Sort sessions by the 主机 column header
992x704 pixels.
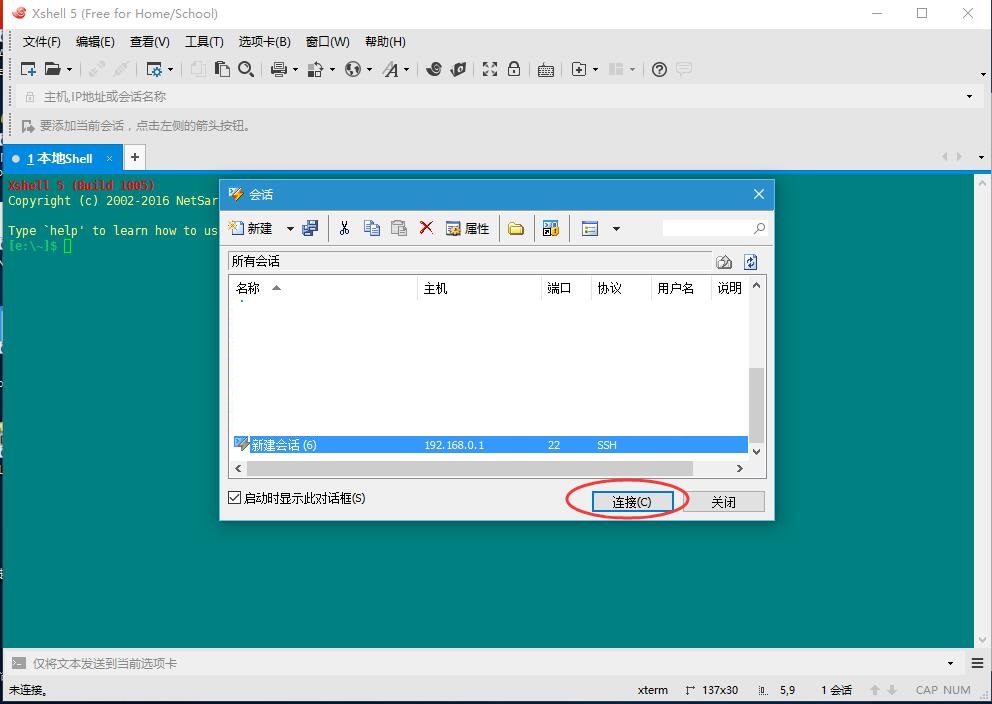tap(479, 288)
